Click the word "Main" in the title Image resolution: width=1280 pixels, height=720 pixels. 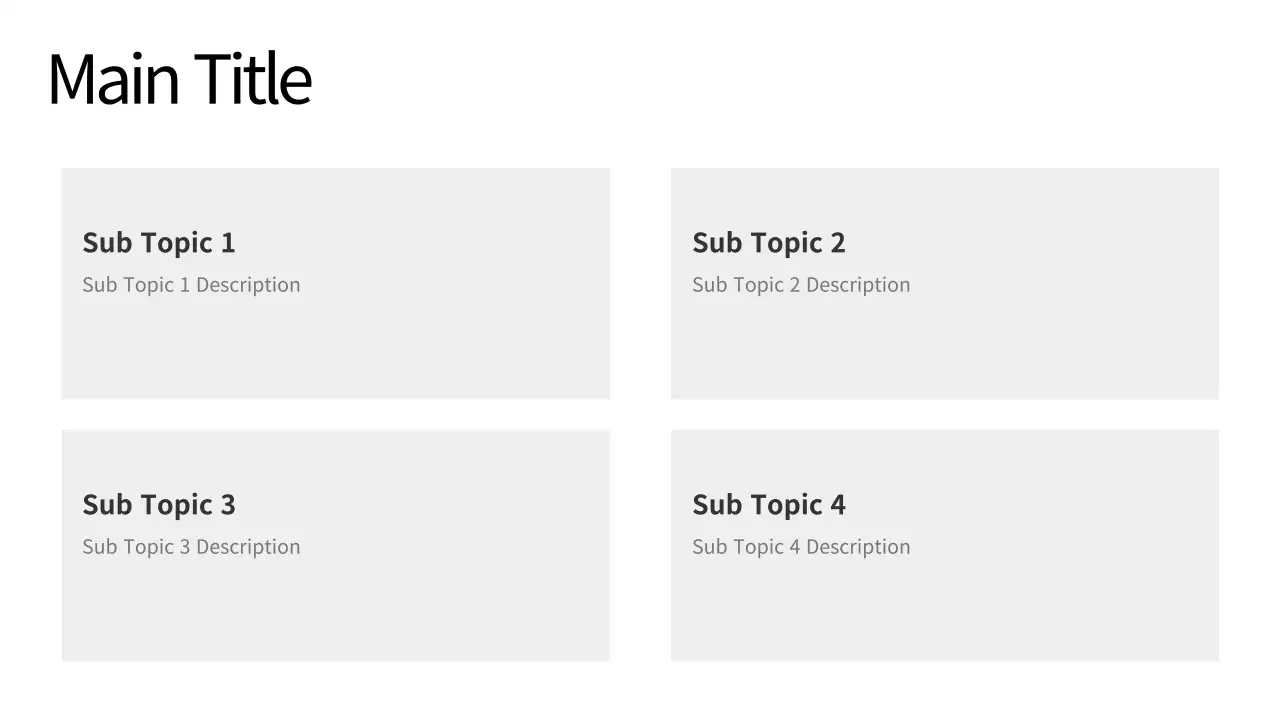tap(113, 79)
